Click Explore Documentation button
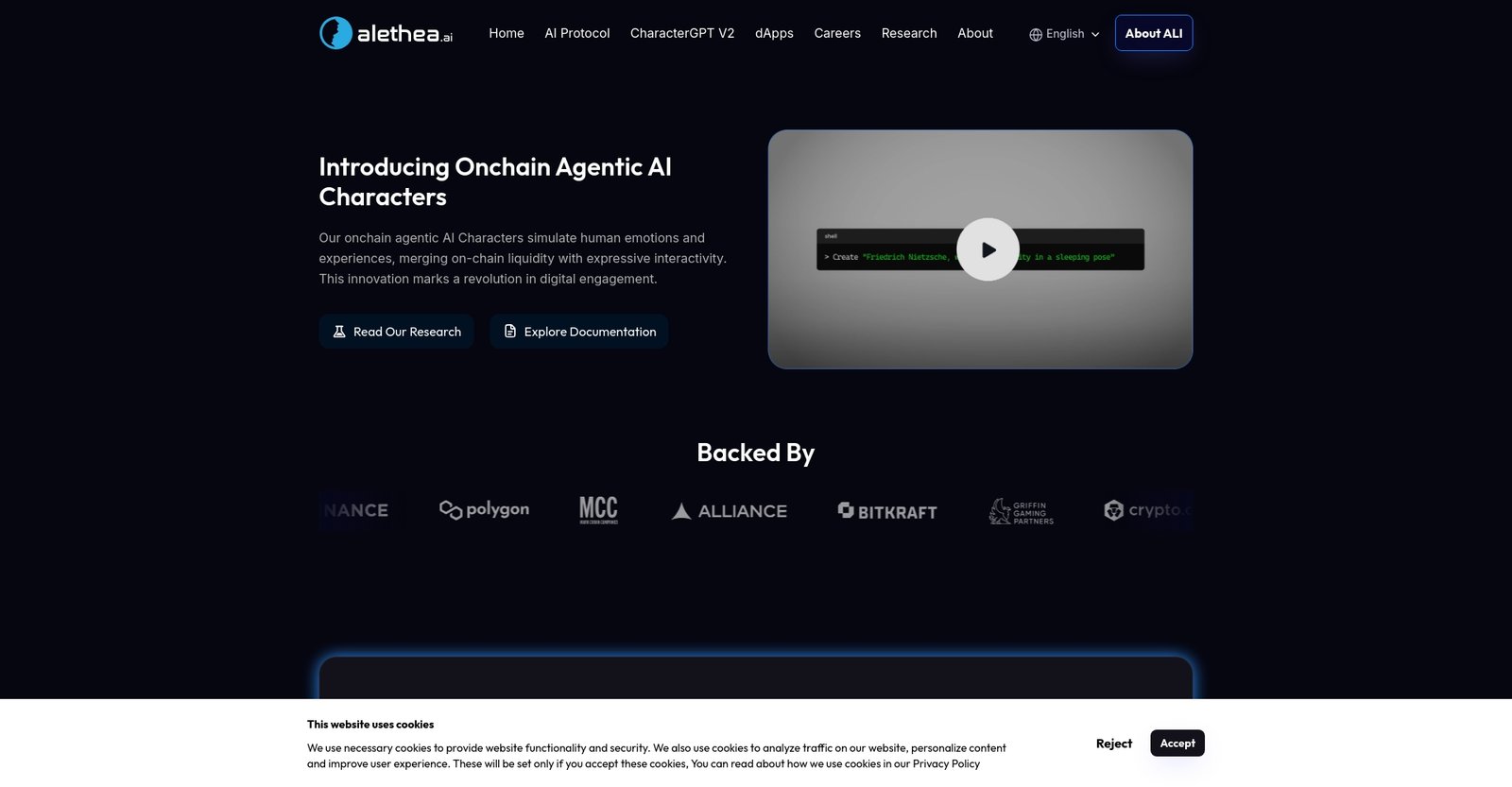 578,332
